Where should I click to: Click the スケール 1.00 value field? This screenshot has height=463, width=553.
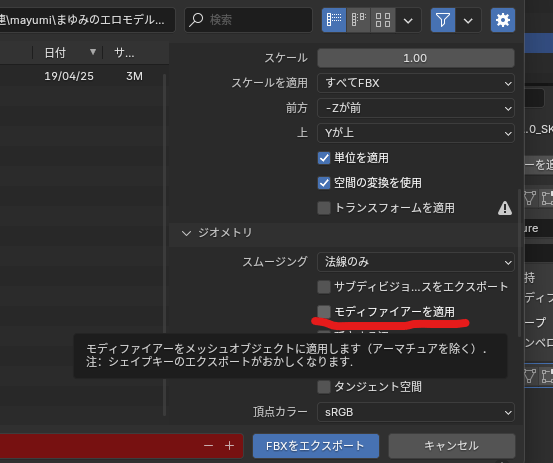tap(416, 58)
